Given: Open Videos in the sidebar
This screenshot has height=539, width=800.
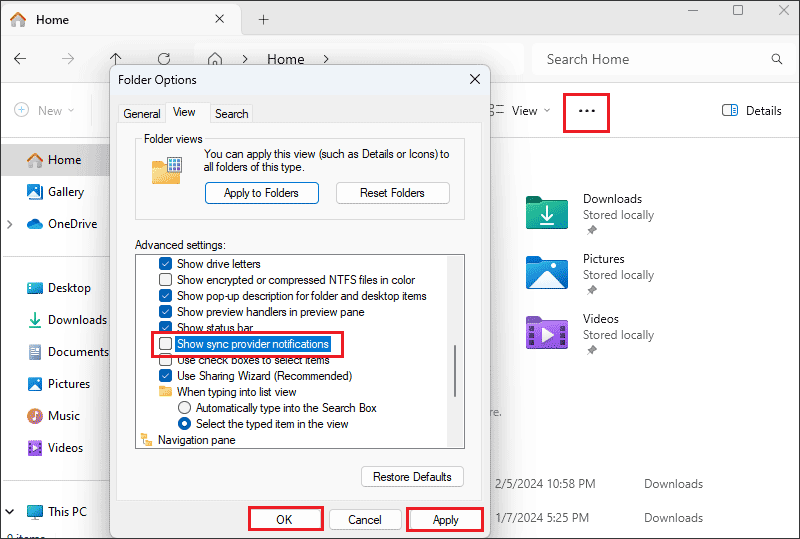Looking at the screenshot, I should point(55,448).
